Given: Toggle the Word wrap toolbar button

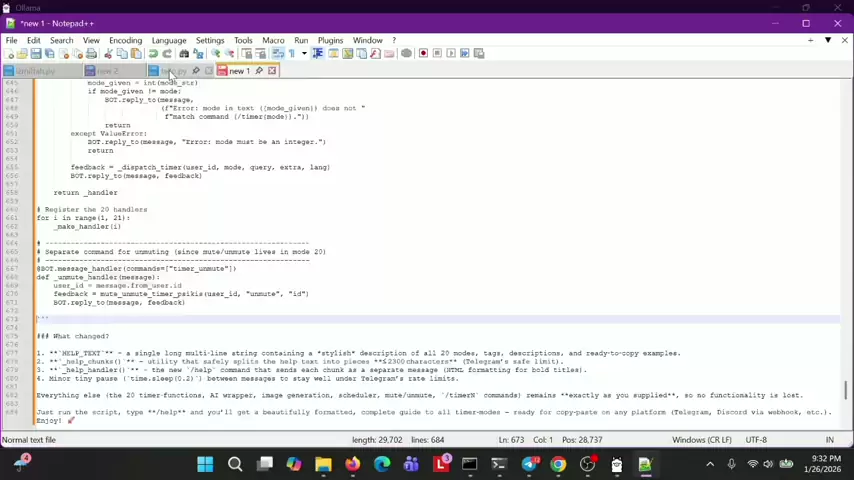Looking at the screenshot, I should [278, 53].
